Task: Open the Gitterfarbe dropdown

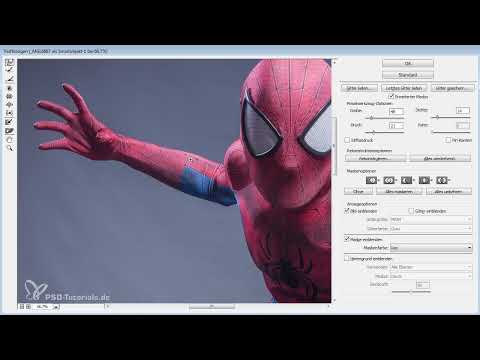Action: click(431, 229)
